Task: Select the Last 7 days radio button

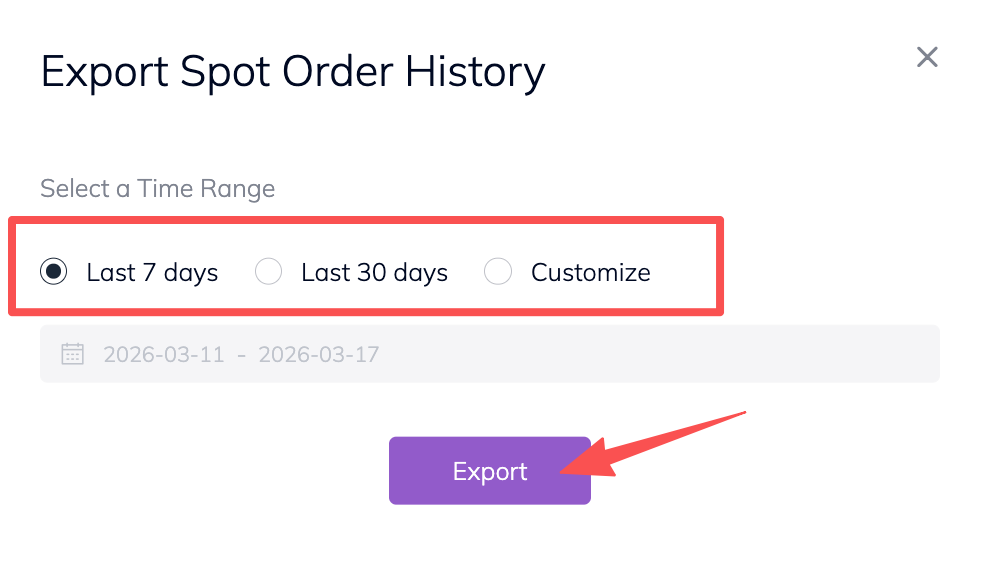Action: [54, 272]
